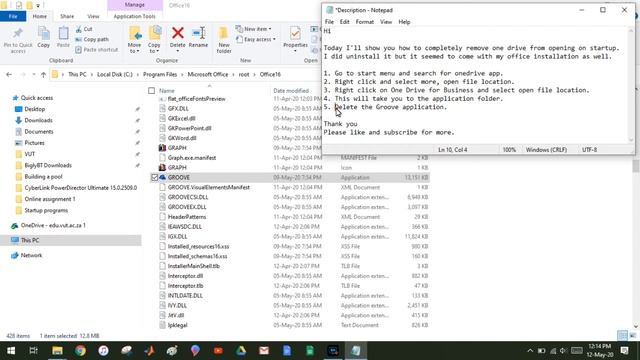Image resolution: width=640 pixels, height=360 pixels.
Task: Click the New folder icon
Action: (x=224, y=33)
